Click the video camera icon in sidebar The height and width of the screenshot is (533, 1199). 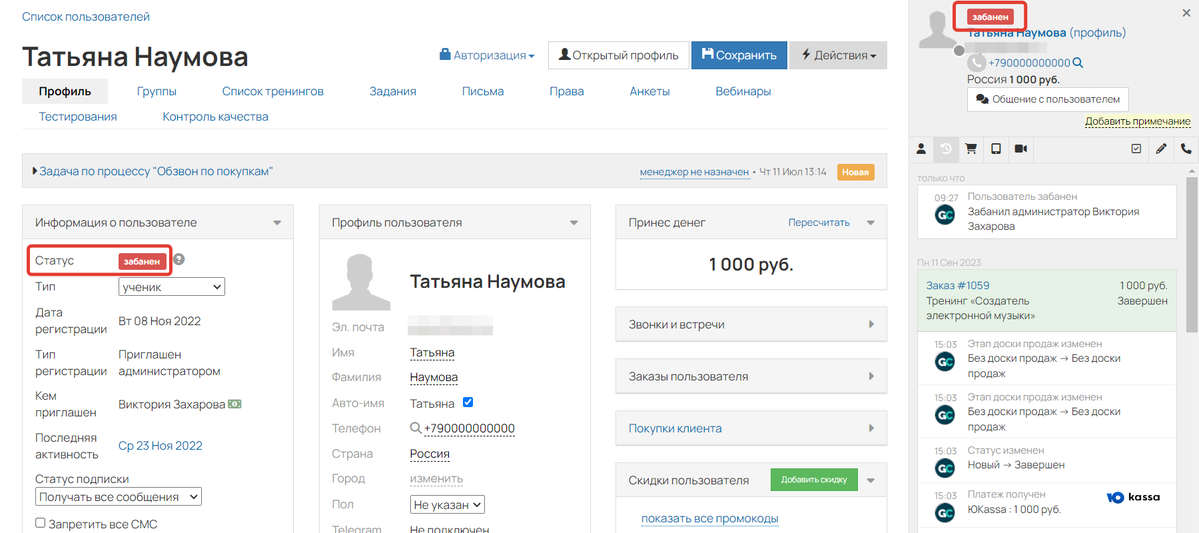tap(1021, 148)
